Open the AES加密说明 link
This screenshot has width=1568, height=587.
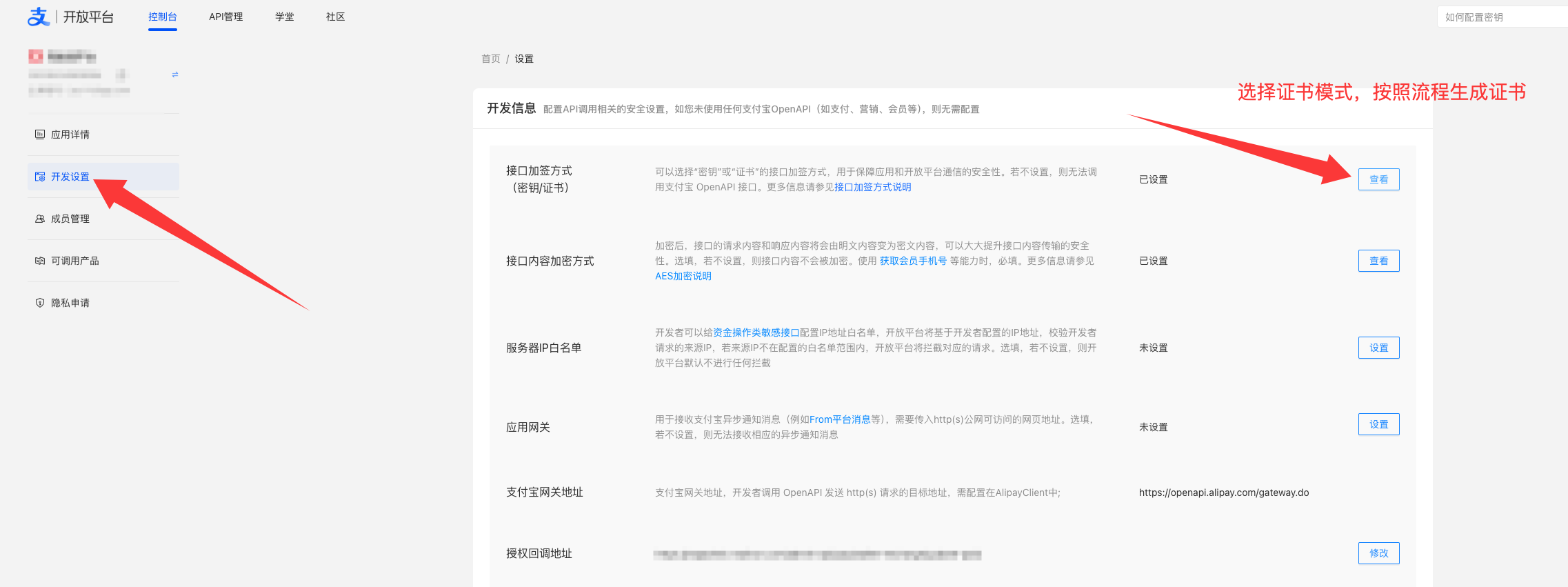[x=683, y=276]
